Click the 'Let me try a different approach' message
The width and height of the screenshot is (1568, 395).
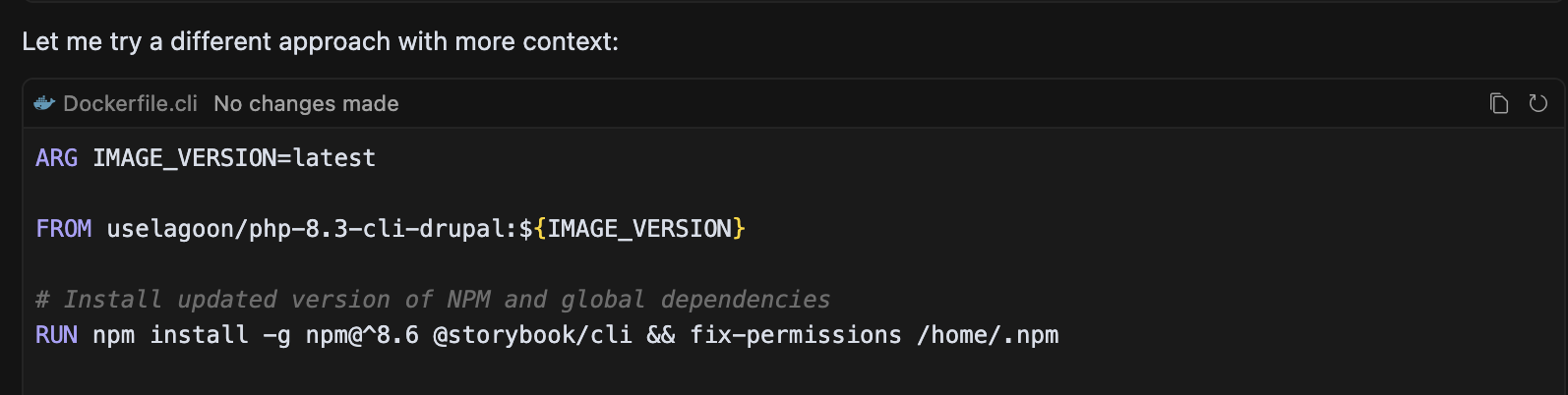(x=320, y=41)
